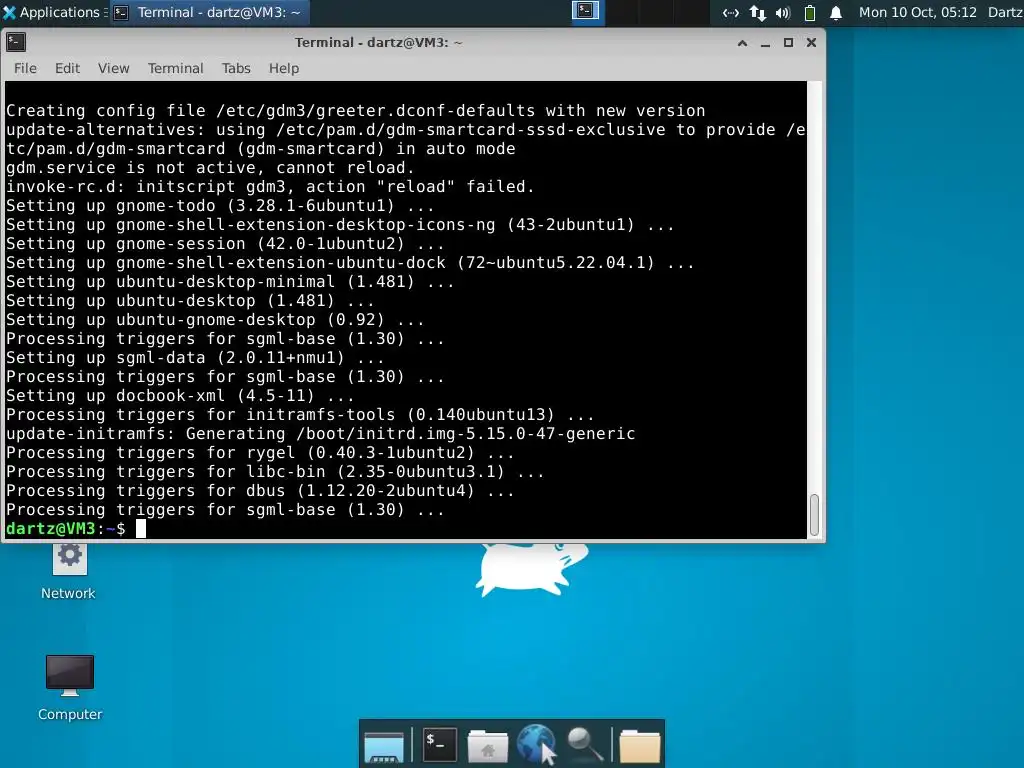Image resolution: width=1024 pixels, height=768 pixels.
Task: Click the Dartz user name in panel
Action: [x=1006, y=12]
